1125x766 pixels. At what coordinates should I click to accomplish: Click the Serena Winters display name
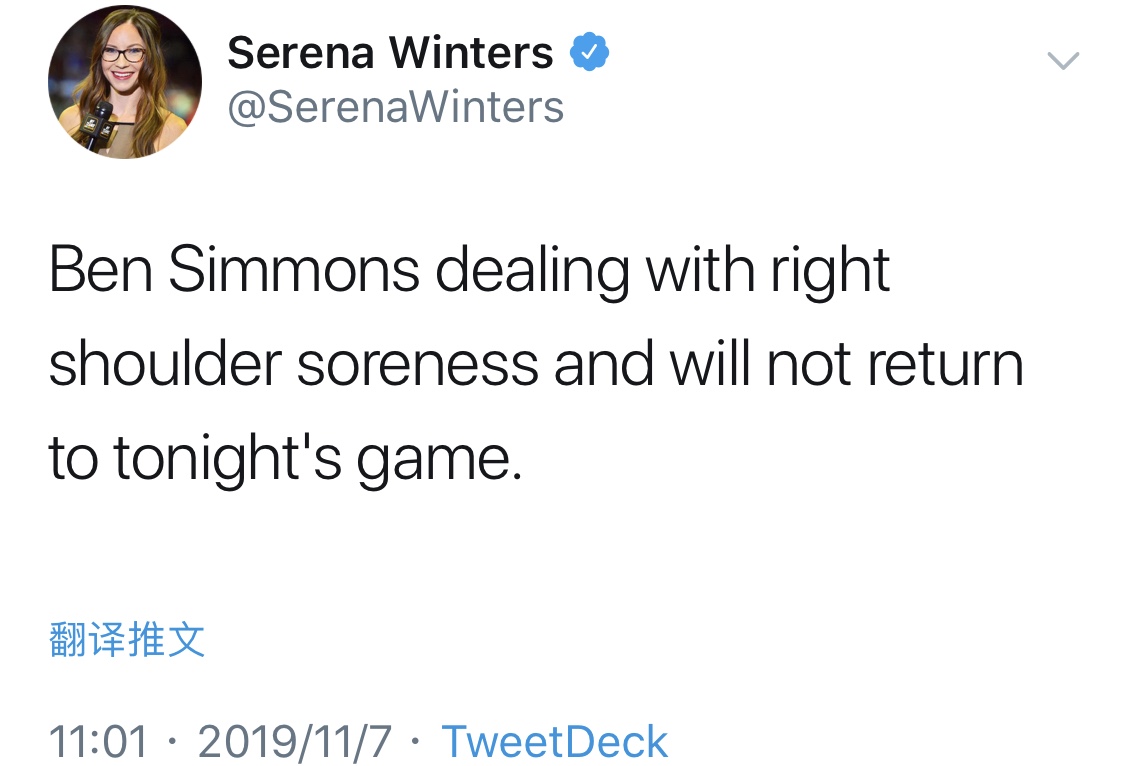[390, 52]
